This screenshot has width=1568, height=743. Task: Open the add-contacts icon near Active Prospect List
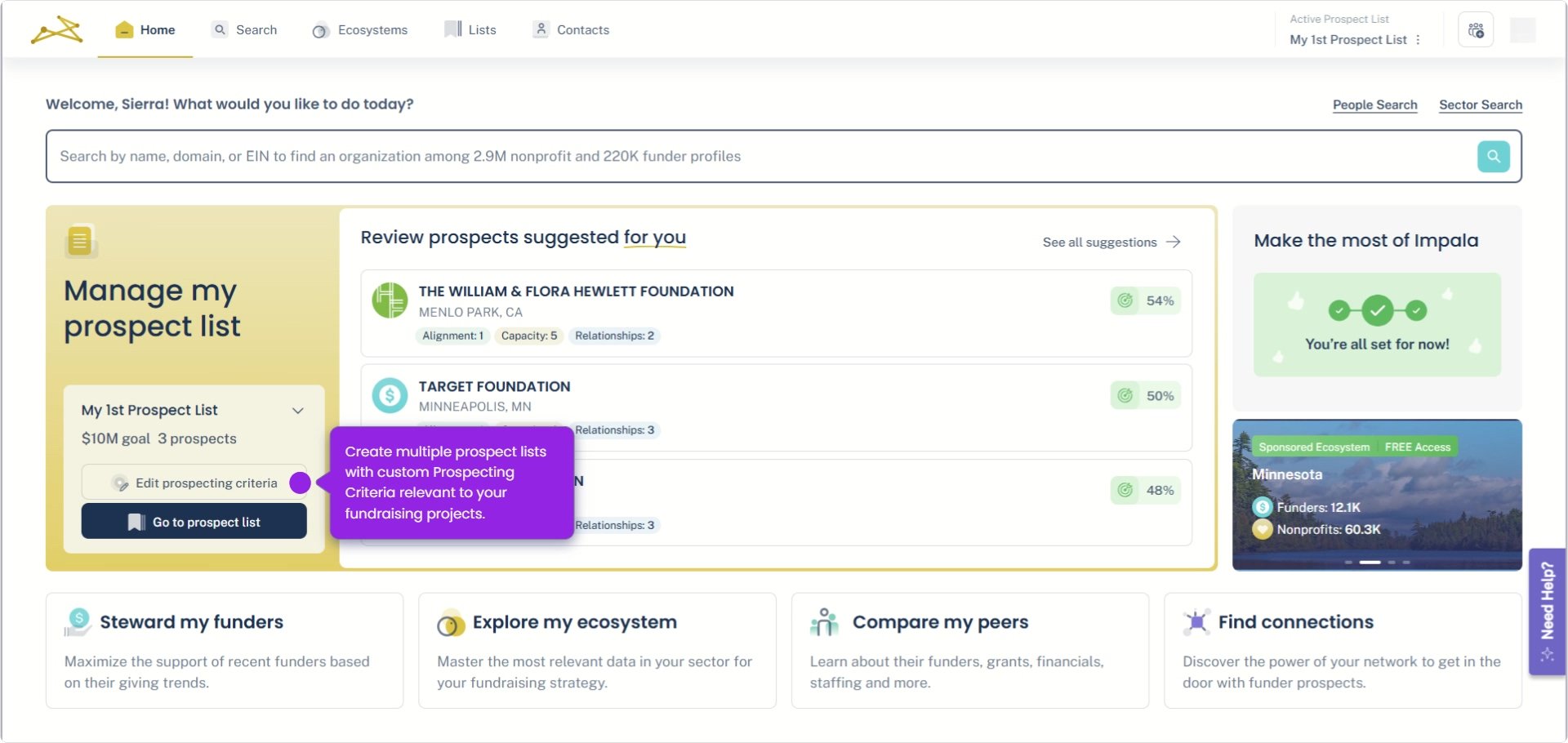pos(1475,29)
